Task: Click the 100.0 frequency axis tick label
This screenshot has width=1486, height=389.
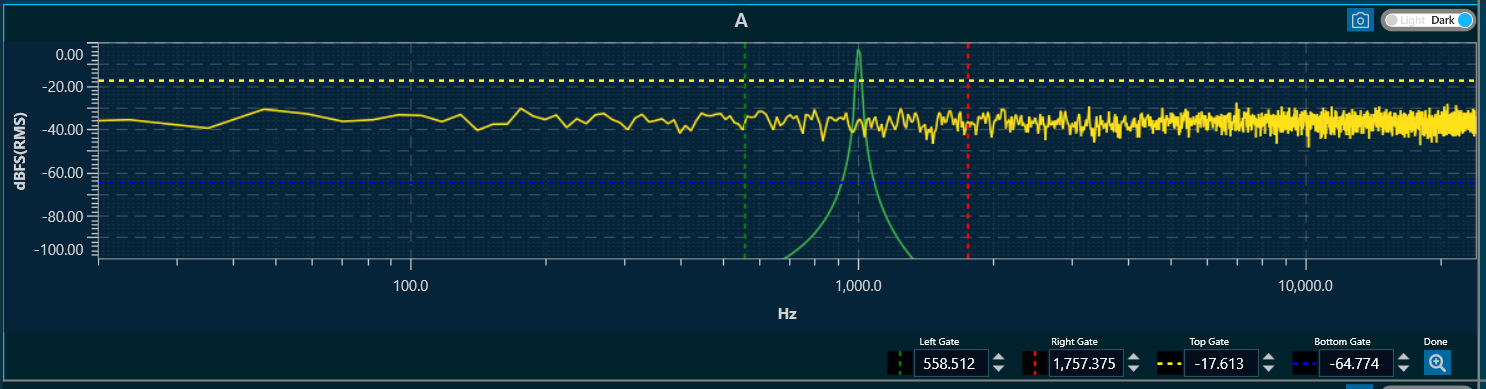Action: 411,285
